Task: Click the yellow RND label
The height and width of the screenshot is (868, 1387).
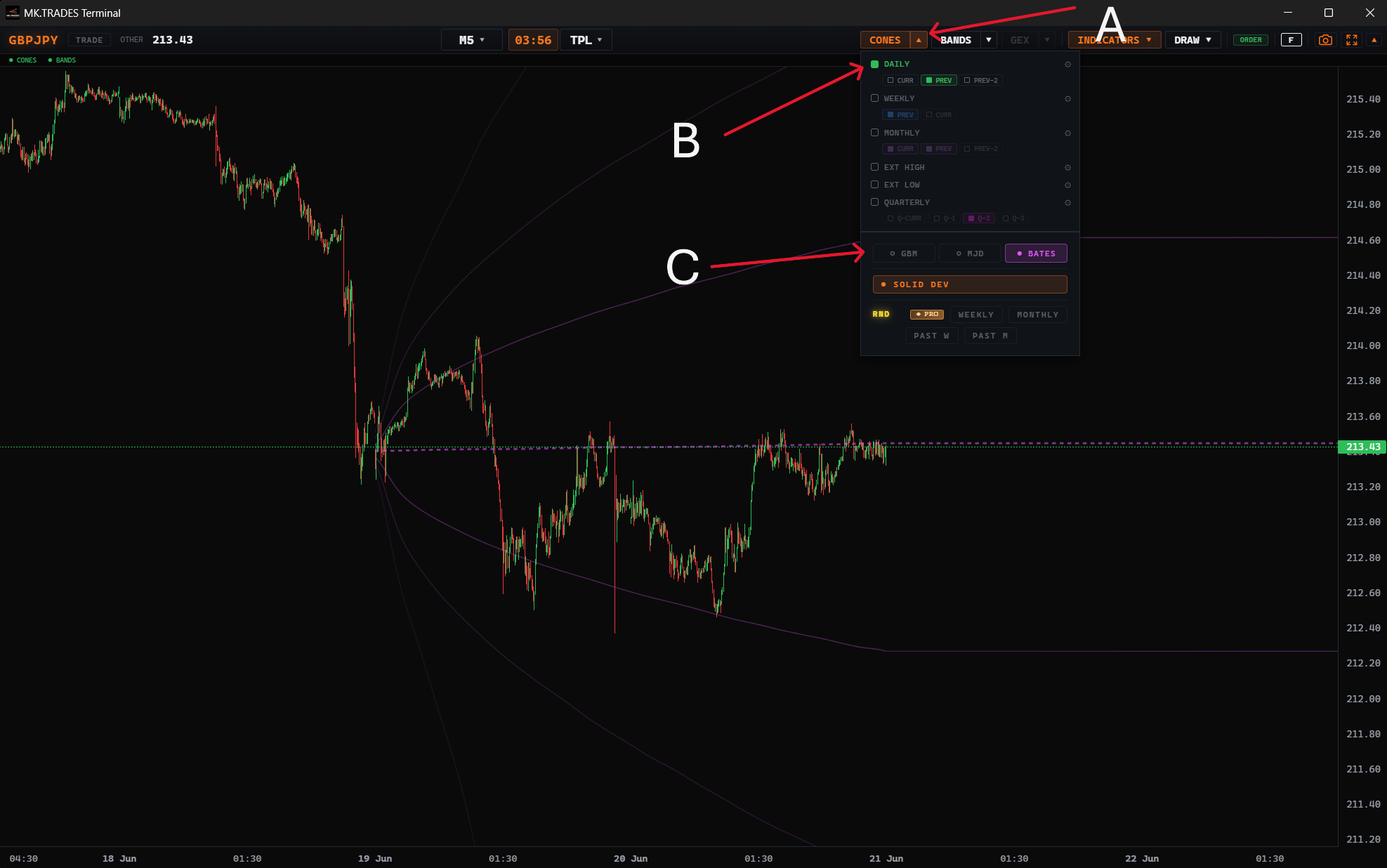Action: 881,315
